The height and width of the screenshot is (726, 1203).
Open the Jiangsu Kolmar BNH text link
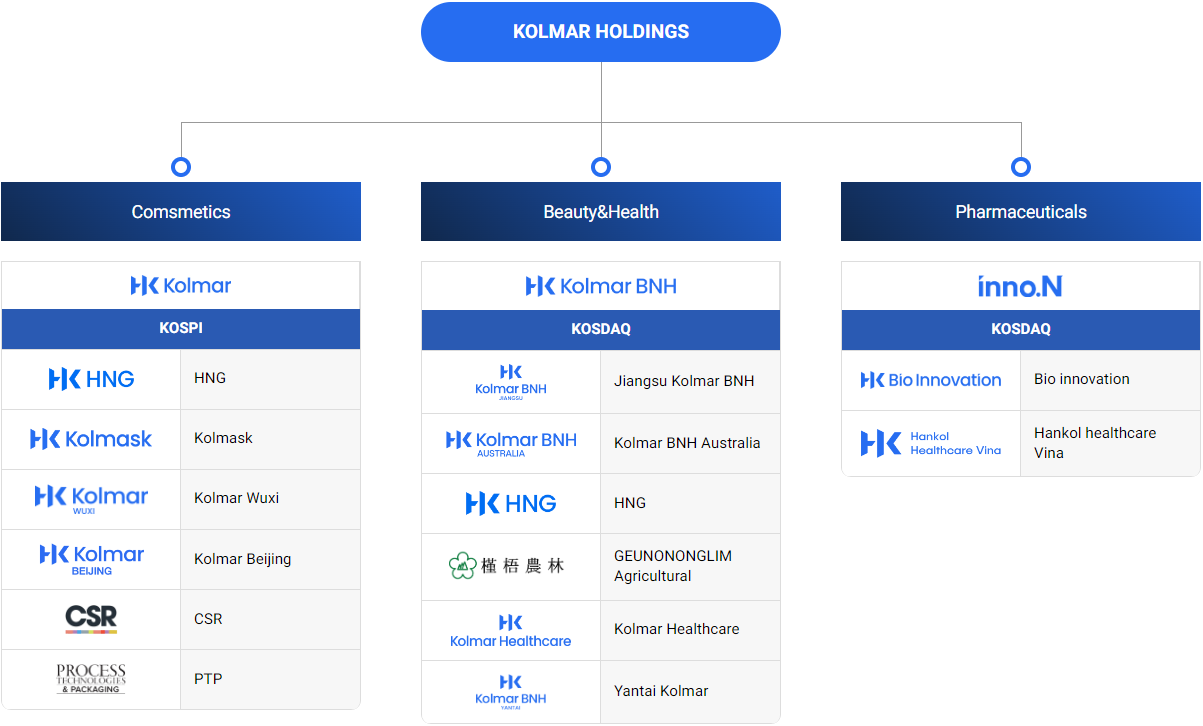pos(684,381)
